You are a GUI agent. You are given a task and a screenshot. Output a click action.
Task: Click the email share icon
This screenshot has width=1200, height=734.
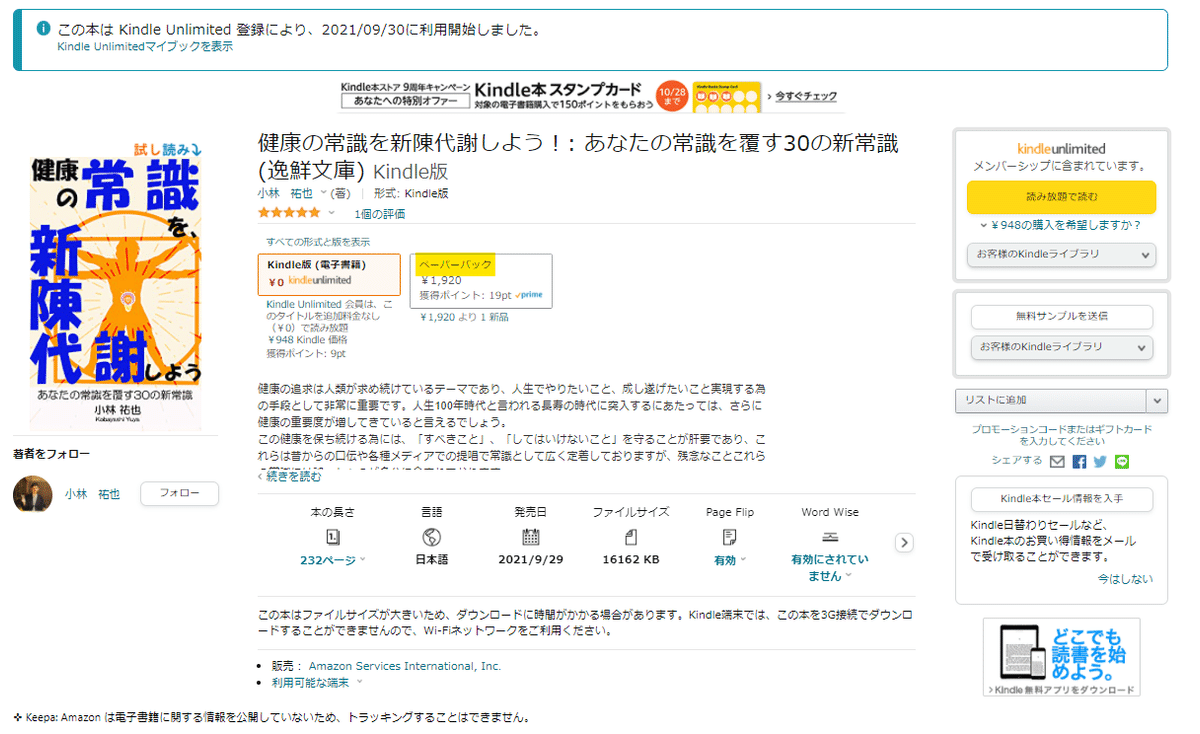point(1057,462)
